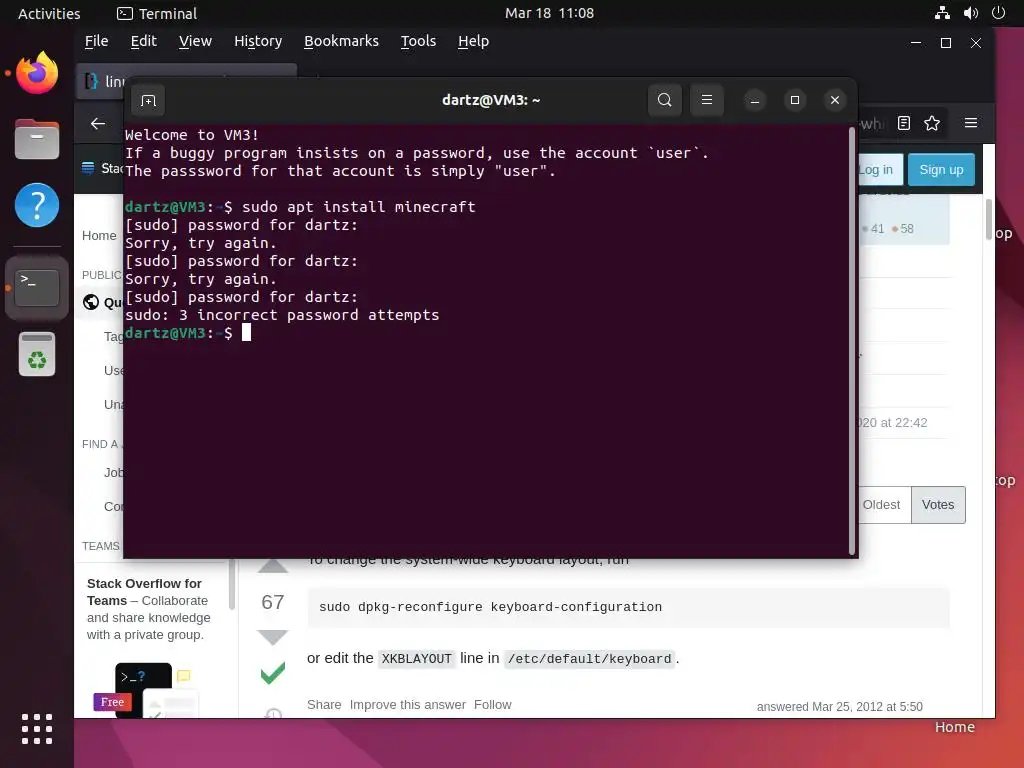Open the Firefox application menu

[971, 123]
